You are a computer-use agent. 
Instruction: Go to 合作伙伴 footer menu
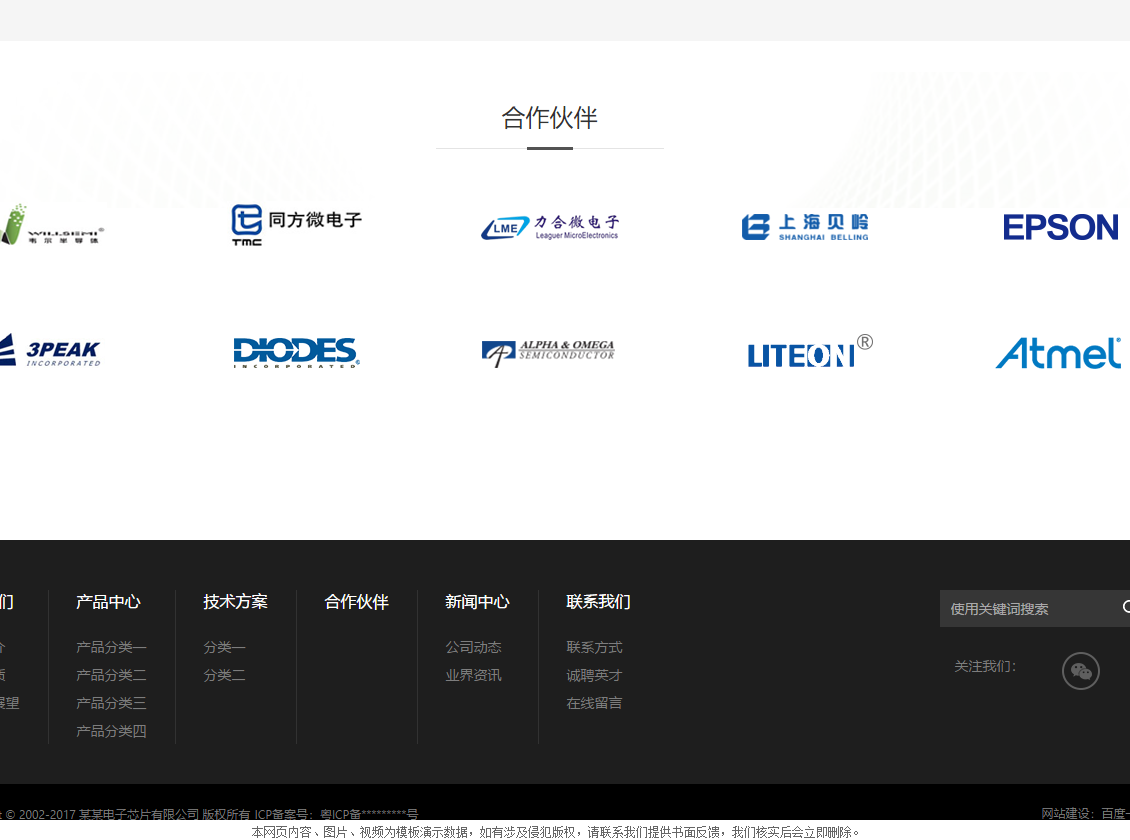tap(356, 602)
